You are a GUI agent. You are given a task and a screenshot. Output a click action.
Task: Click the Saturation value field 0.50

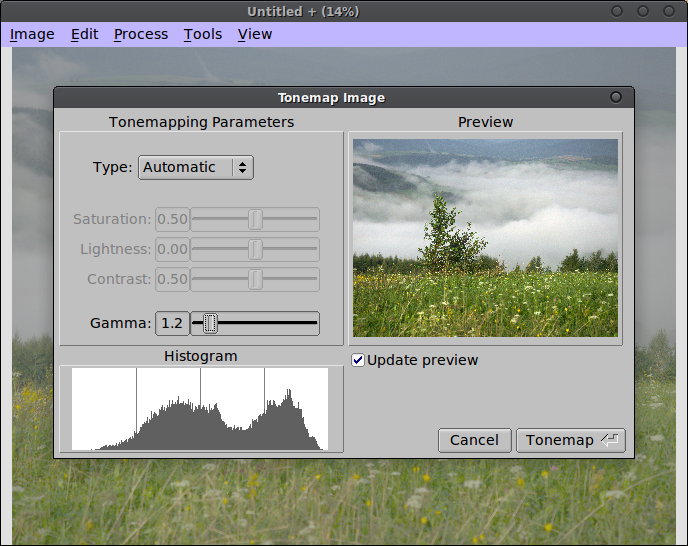(x=172, y=219)
